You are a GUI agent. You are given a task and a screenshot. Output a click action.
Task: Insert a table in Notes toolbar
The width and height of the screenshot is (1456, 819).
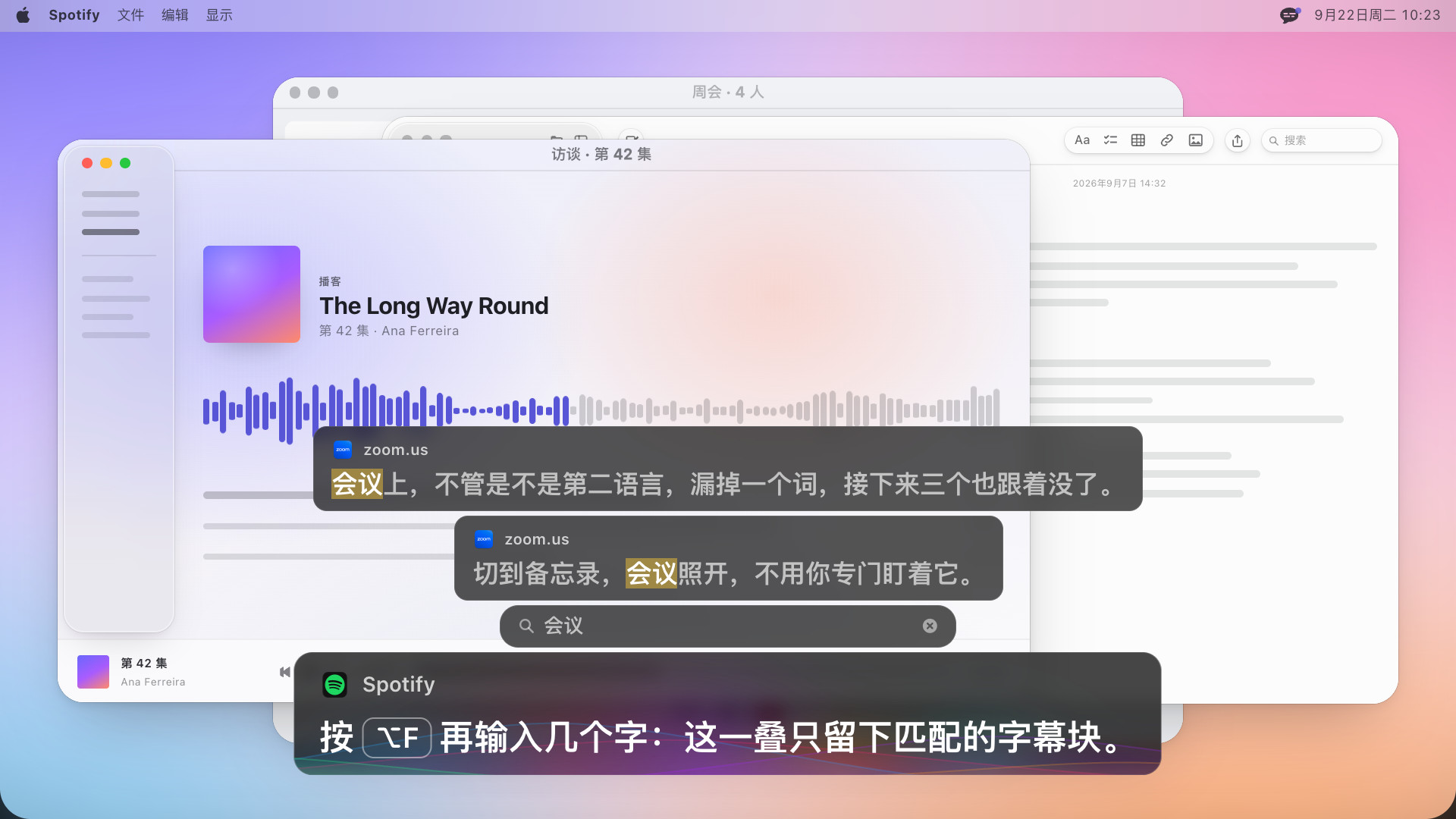click(x=1138, y=140)
